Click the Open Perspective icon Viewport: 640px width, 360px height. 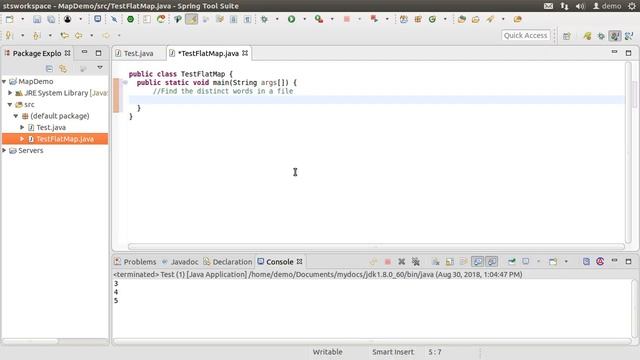click(x=567, y=36)
